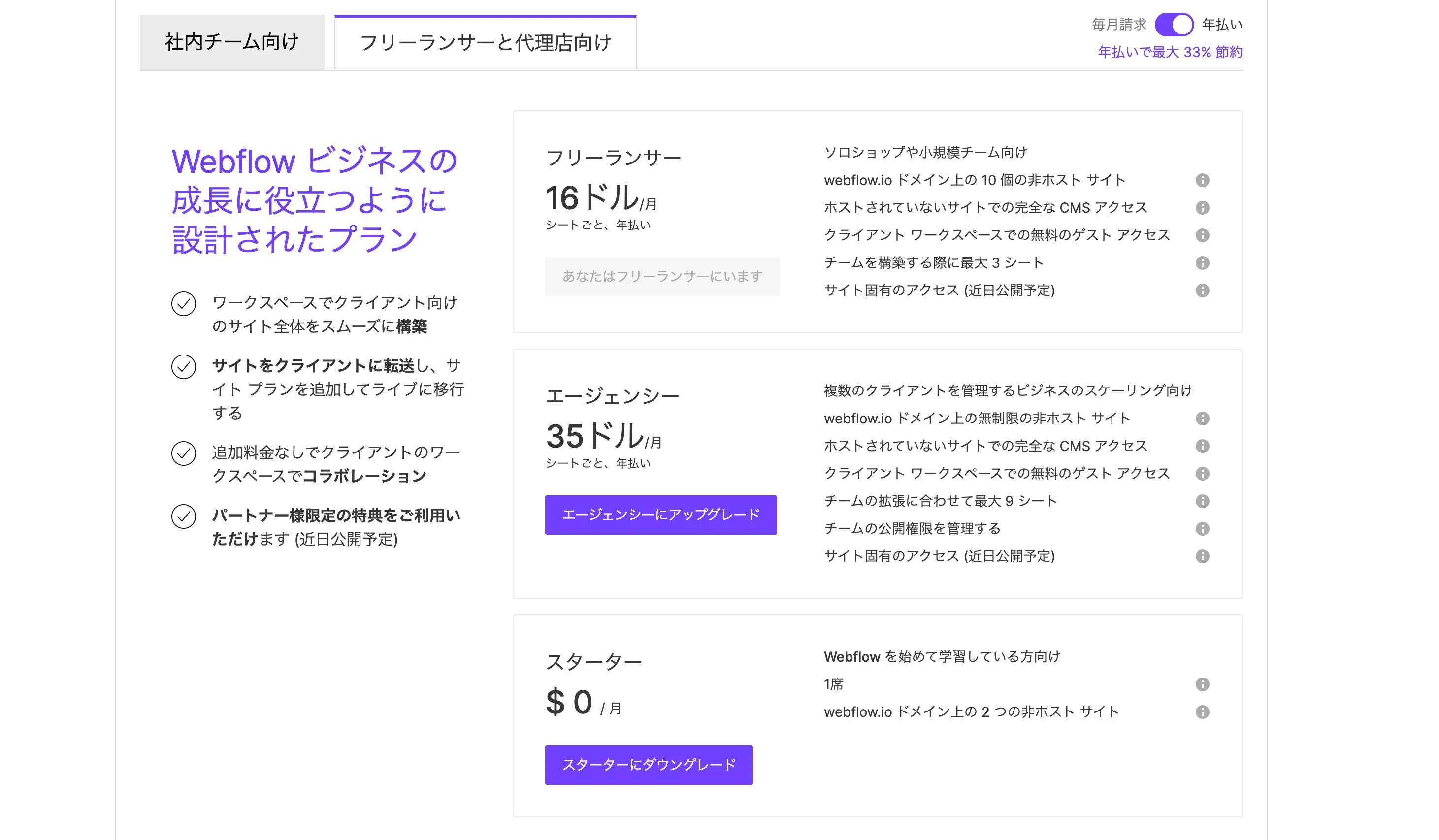
Task: Open info icon for 10 個の非ホスト サイト
Action: click(1202, 180)
